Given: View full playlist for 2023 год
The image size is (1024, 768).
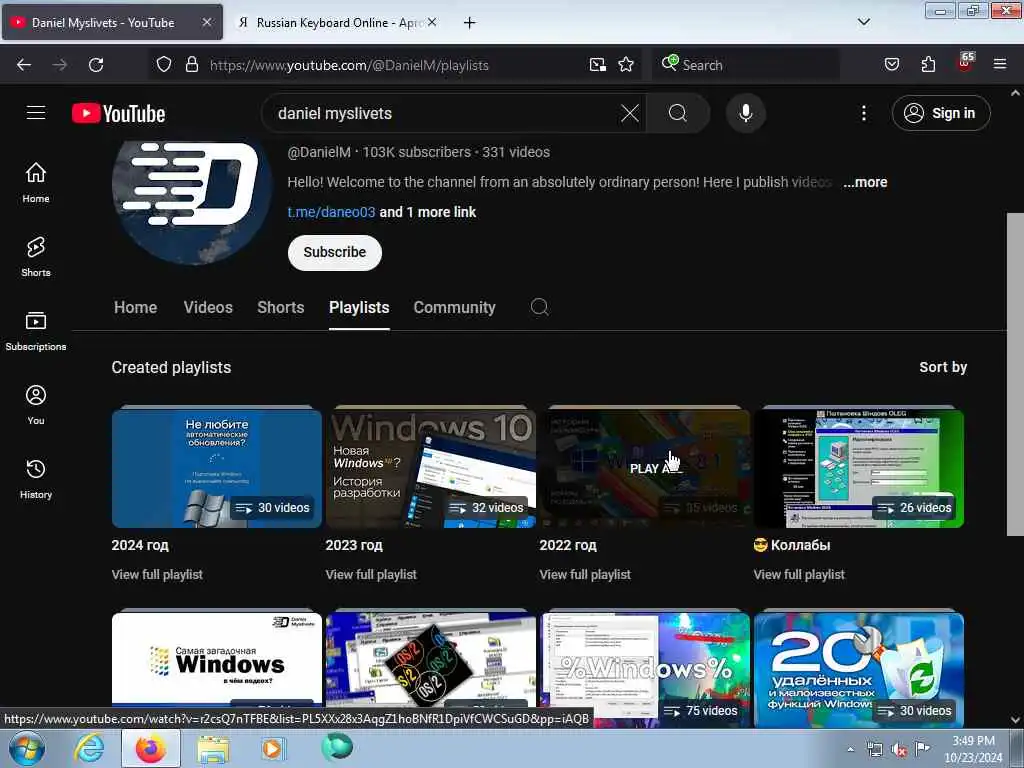Looking at the screenshot, I should (x=371, y=575).
